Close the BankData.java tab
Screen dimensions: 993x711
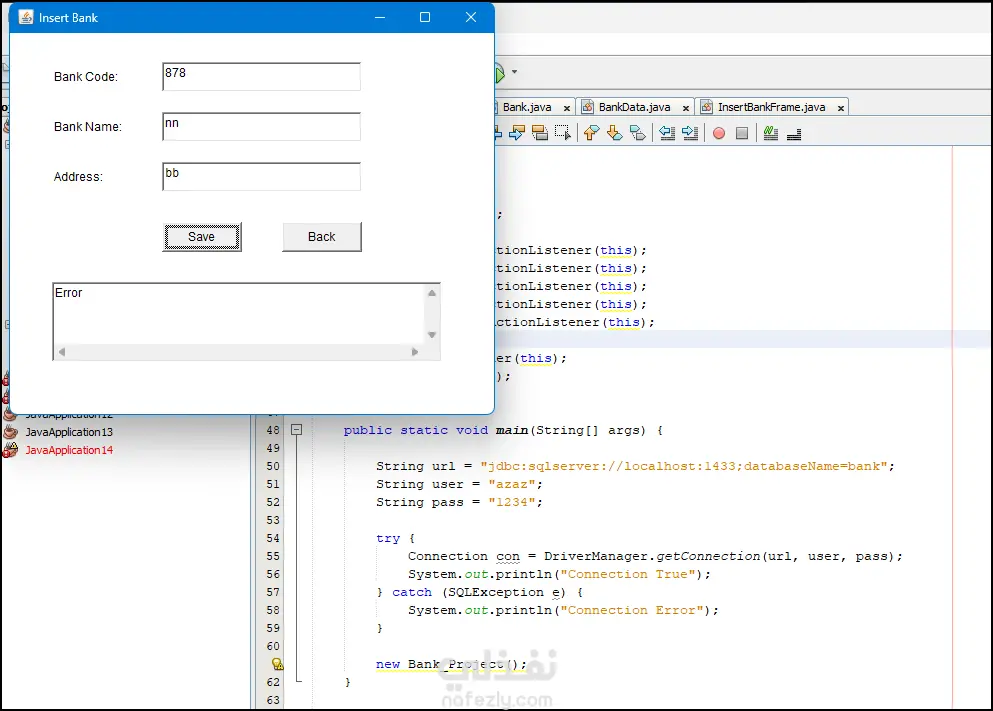(686, 108)
